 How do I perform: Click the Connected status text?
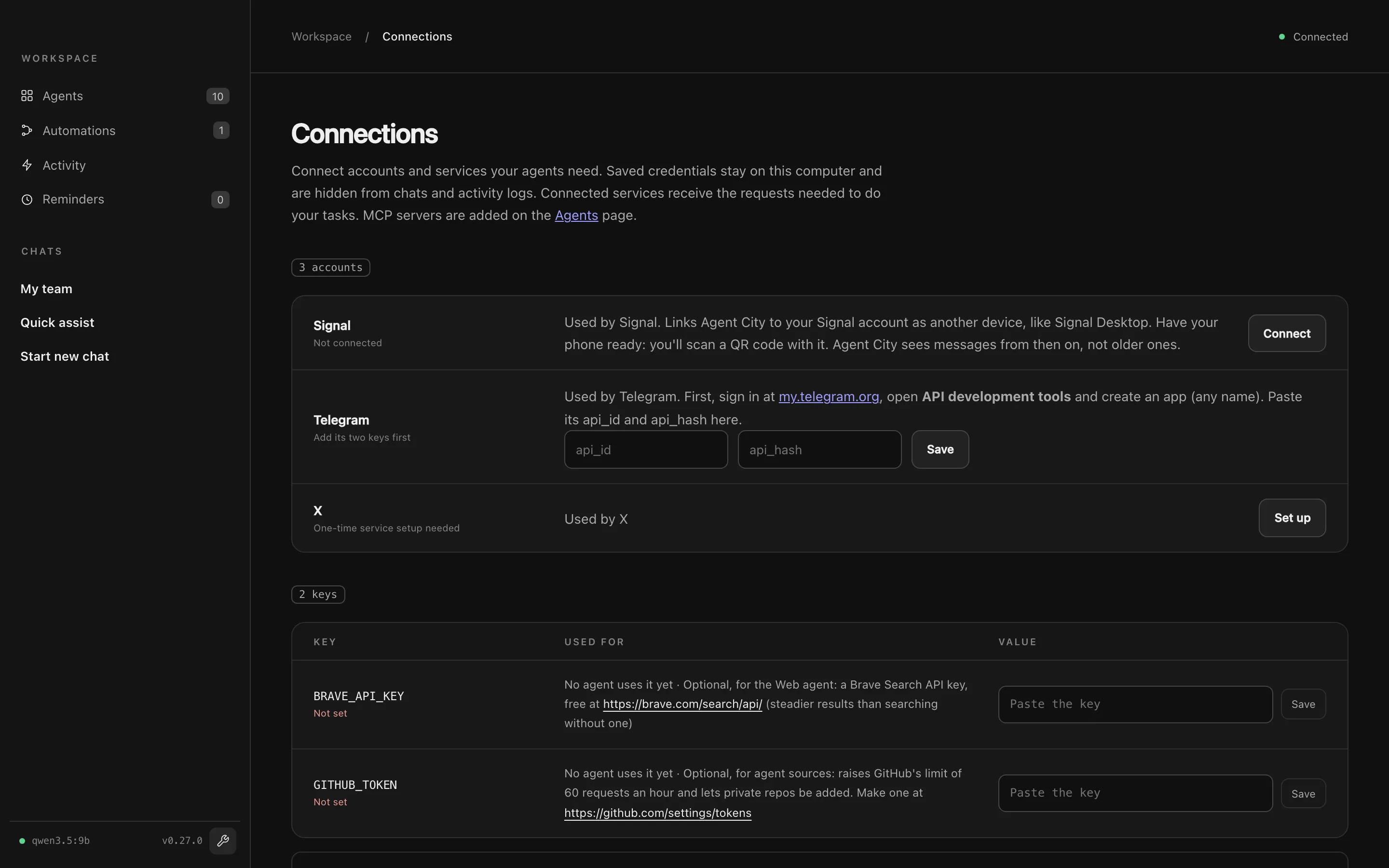tap(1320, 37)
